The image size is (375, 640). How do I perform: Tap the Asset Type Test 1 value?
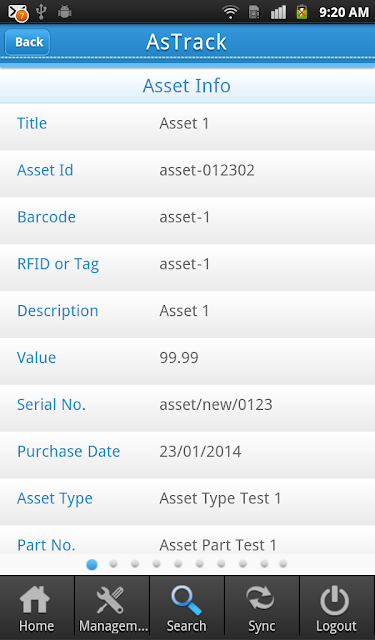[220, 498]
